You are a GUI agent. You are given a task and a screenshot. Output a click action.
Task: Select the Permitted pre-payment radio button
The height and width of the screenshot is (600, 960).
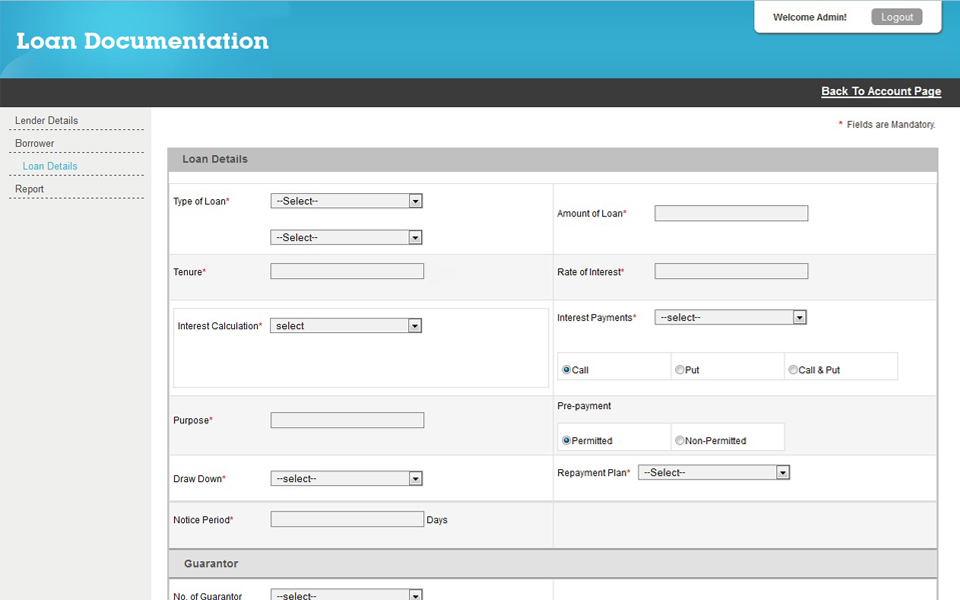pos(567,440)
